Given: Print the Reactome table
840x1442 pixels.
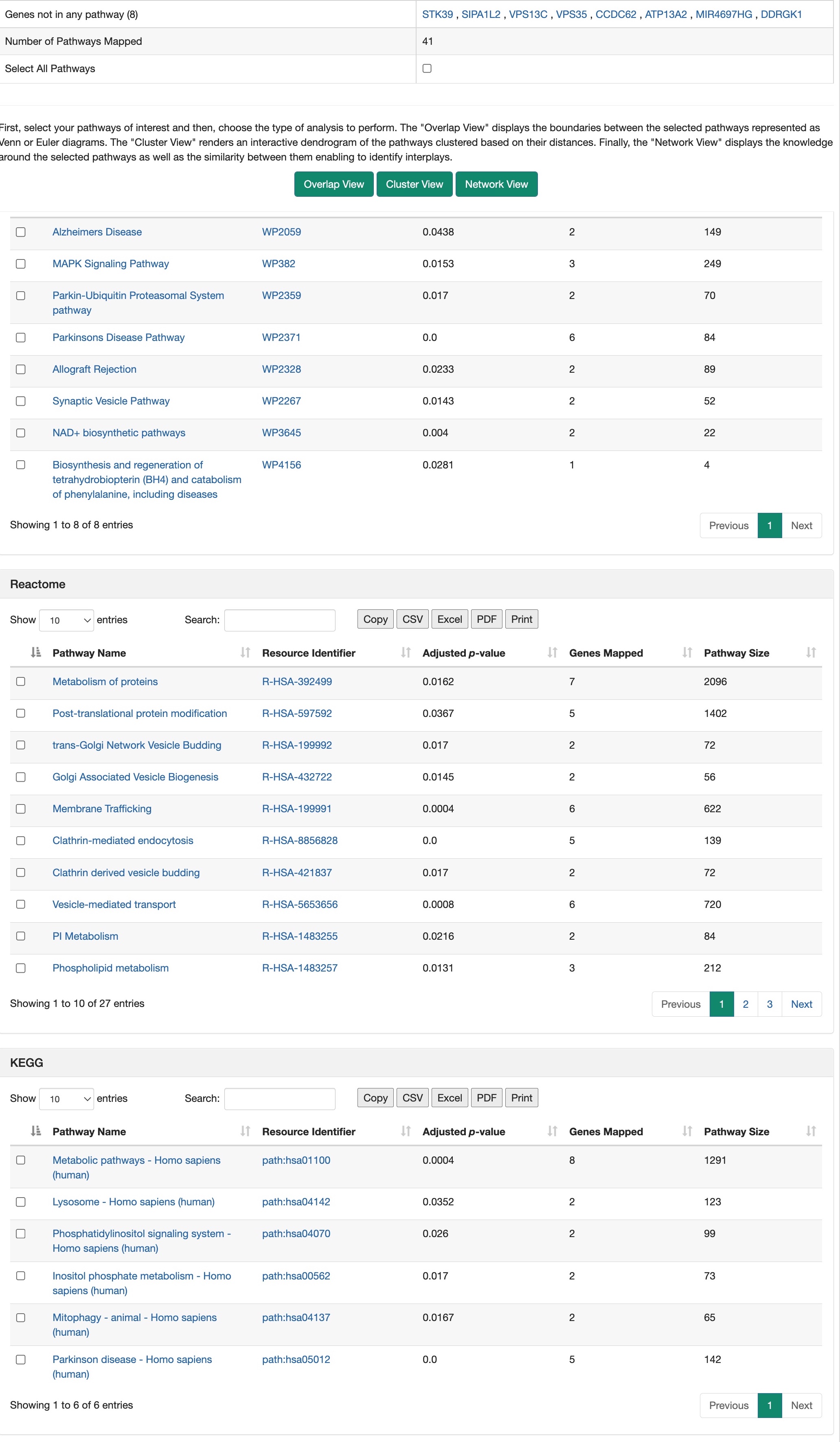Looking at the screenshot, I should pyautogui.click(x=522, y=619).
